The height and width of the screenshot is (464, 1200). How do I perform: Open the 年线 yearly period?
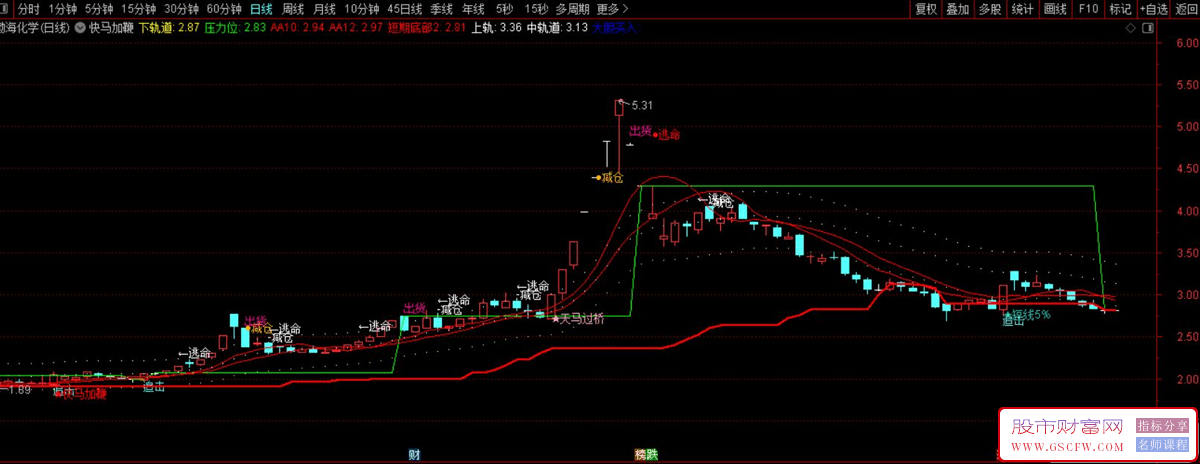pos(473,9)
